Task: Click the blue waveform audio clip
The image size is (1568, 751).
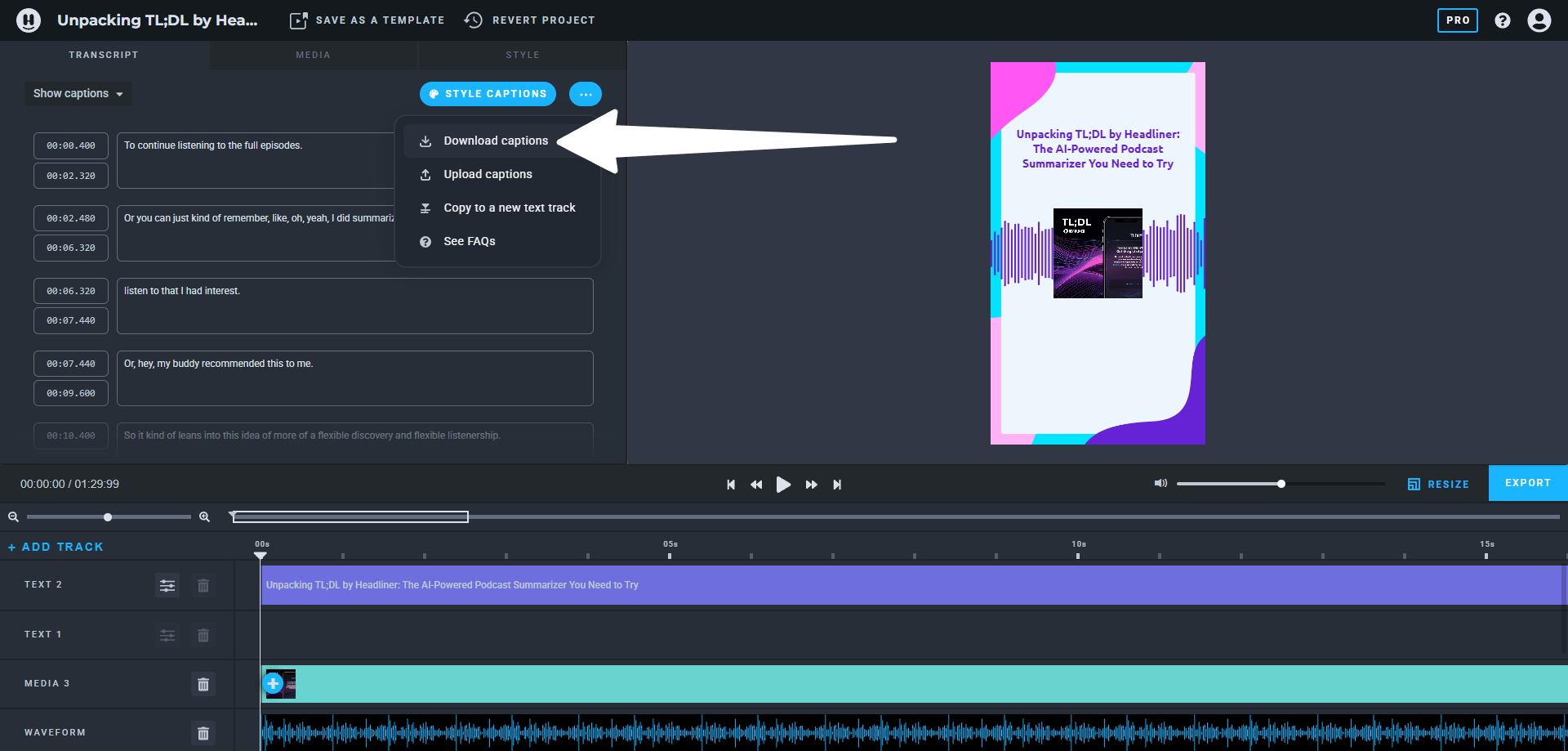Action: [915, 733]
